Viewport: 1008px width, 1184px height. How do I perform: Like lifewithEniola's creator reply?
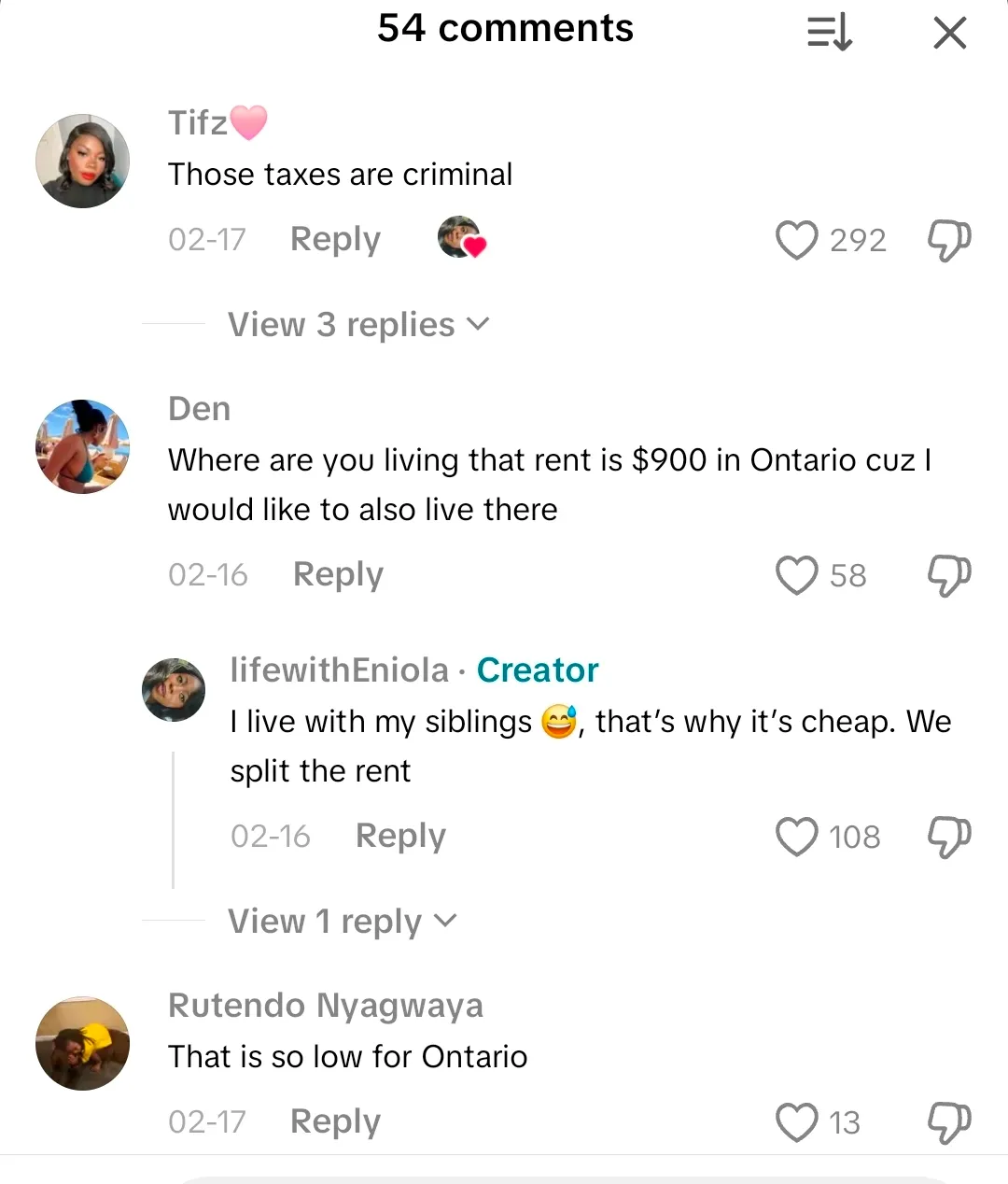coord(797,837)
